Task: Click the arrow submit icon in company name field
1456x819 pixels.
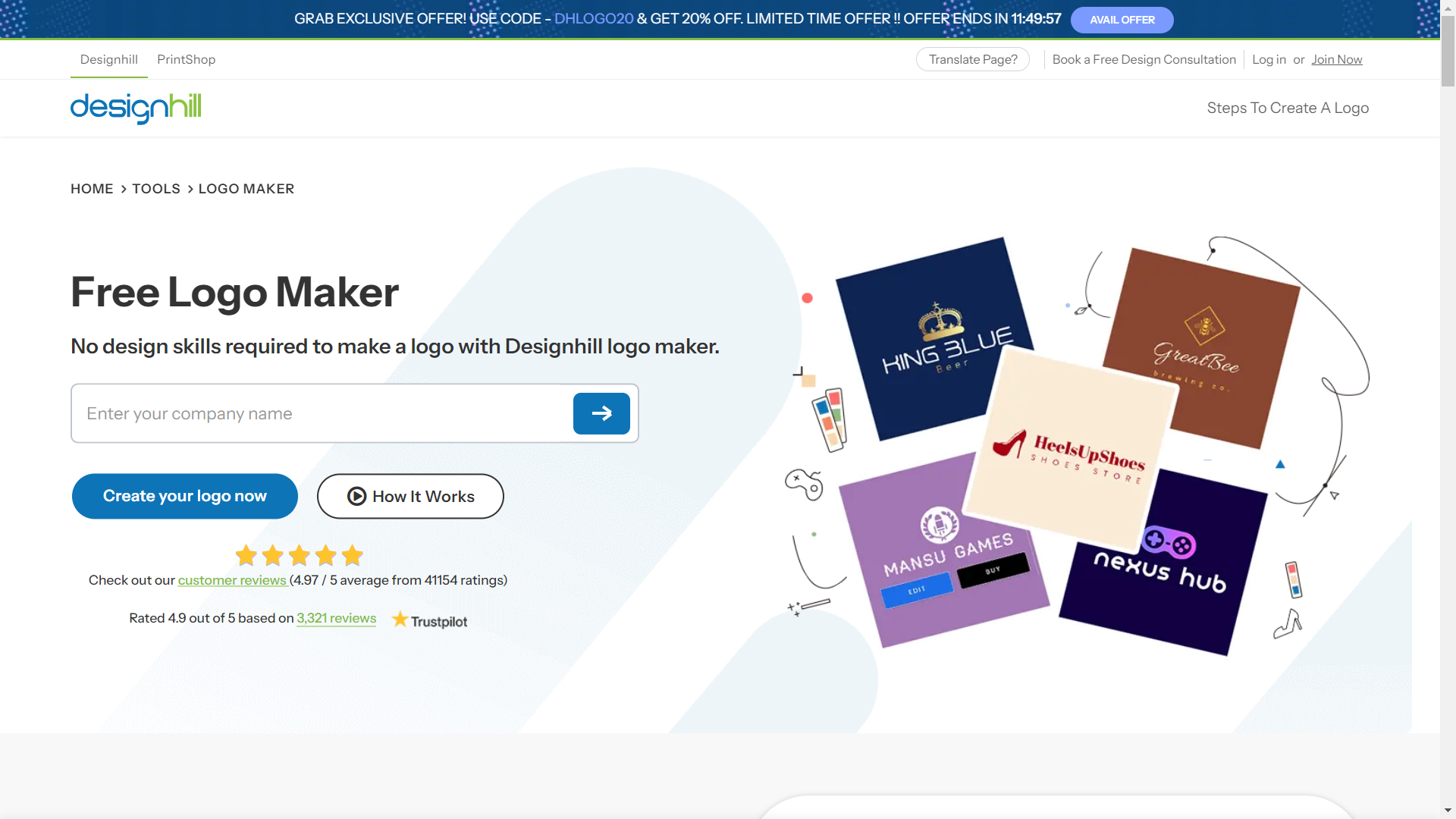Action: (x=601, y=413)
